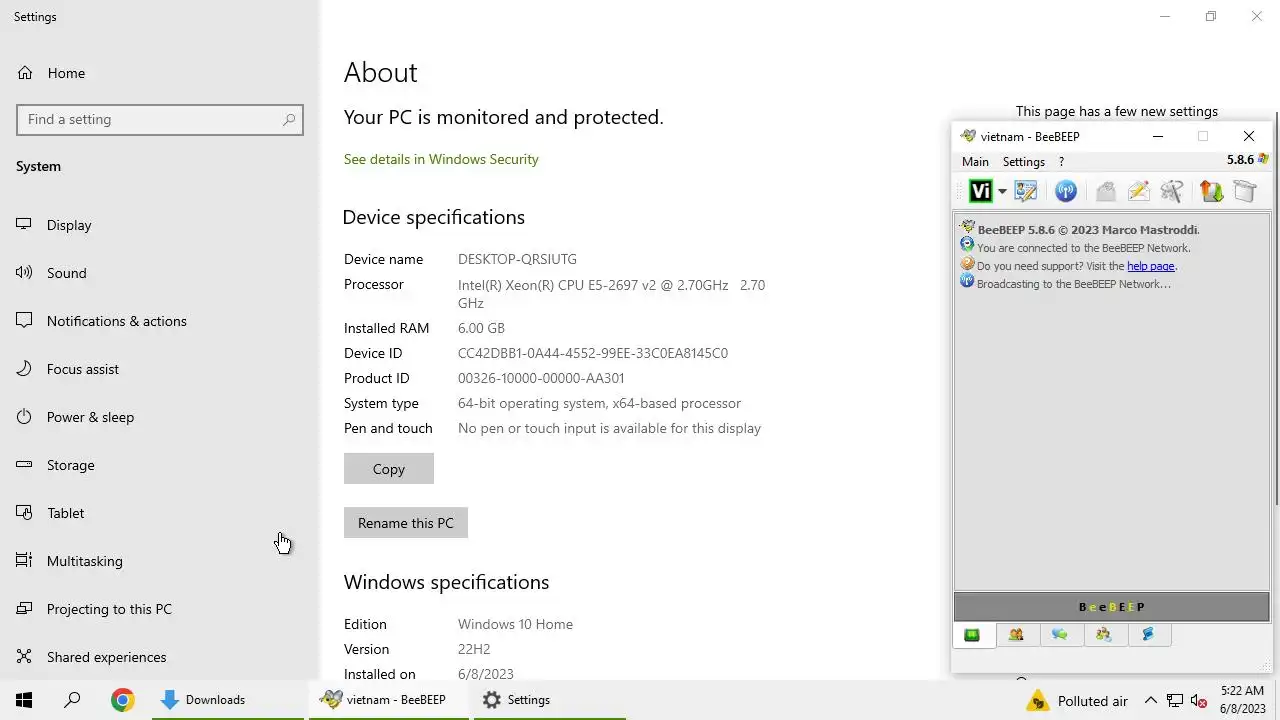This screenshot has width=1280, height=720.
Task: Click the bee icon beside BeeBEEP copyright line
Action: pyautogui.click(x=967, y=228)
